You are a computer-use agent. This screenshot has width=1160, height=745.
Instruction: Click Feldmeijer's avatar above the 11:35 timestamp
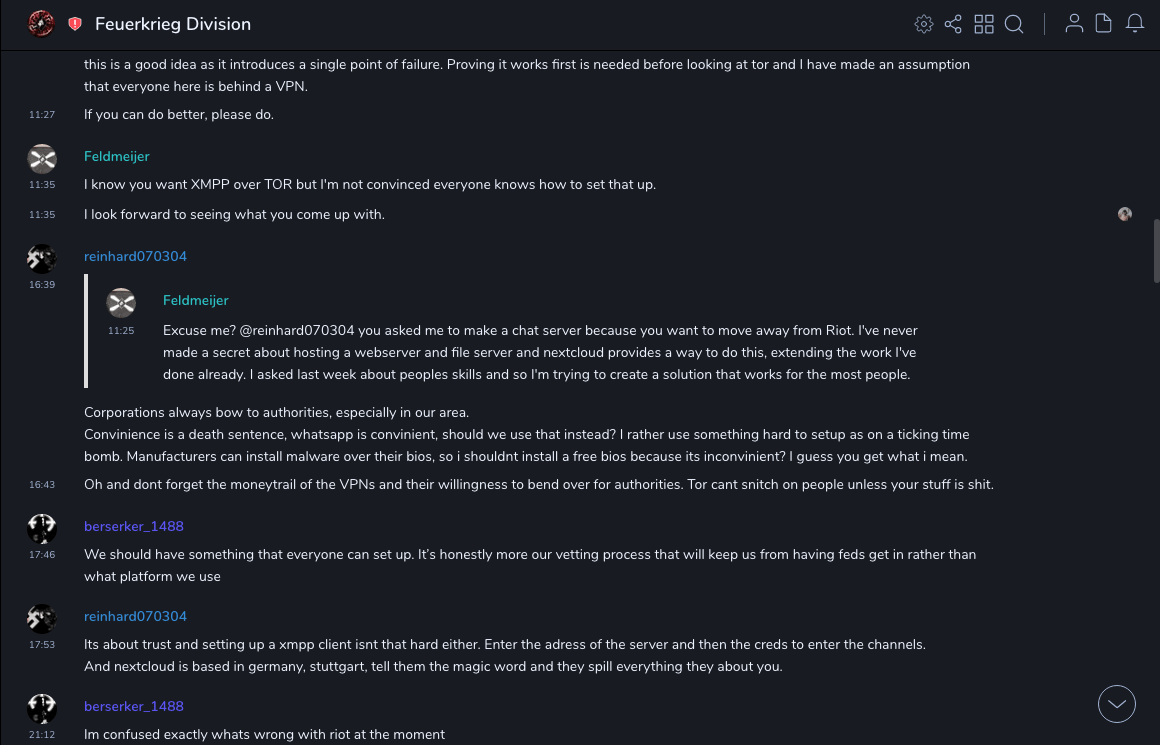click(42, 158)
